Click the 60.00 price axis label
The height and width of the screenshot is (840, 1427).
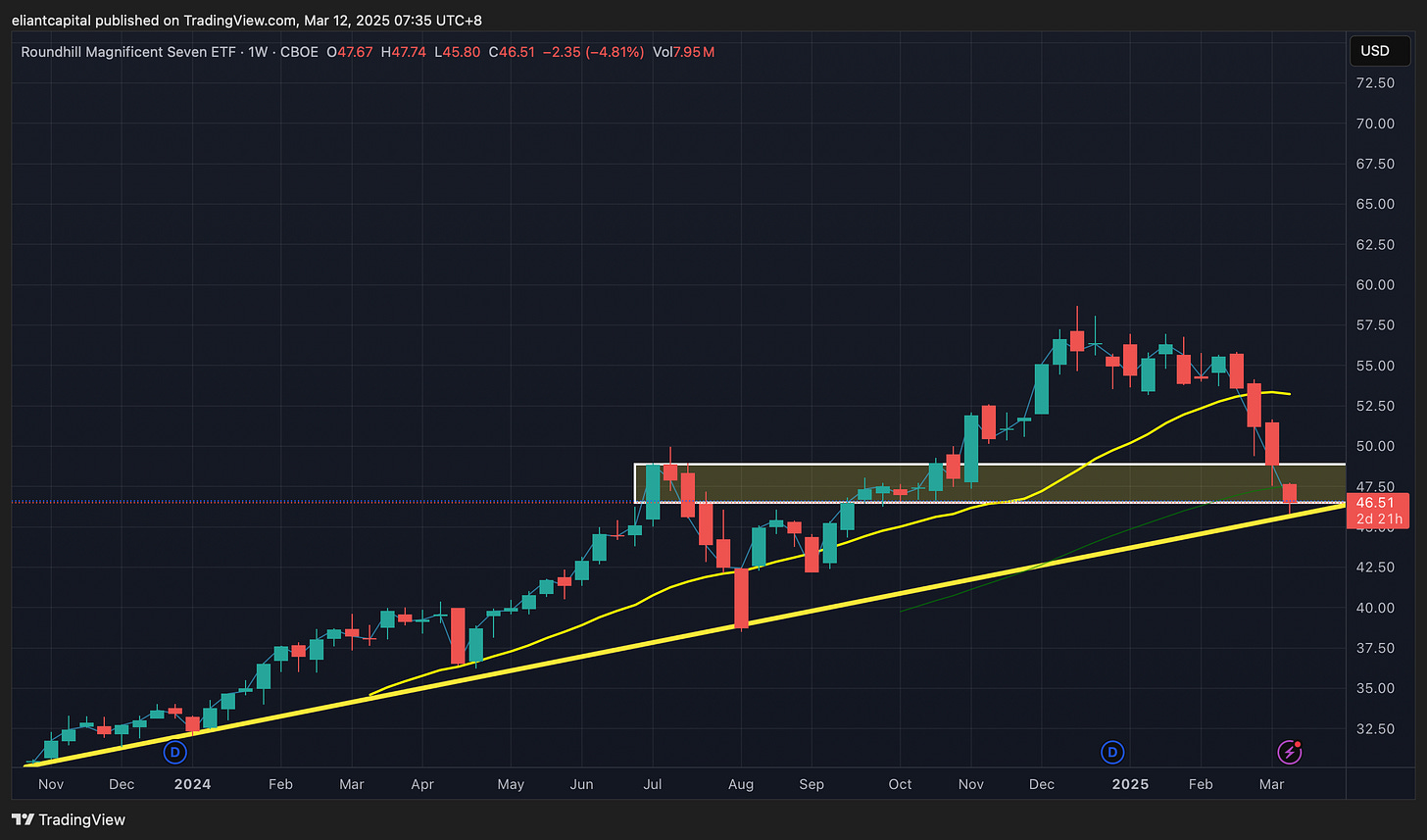[x=1374, y=285]
